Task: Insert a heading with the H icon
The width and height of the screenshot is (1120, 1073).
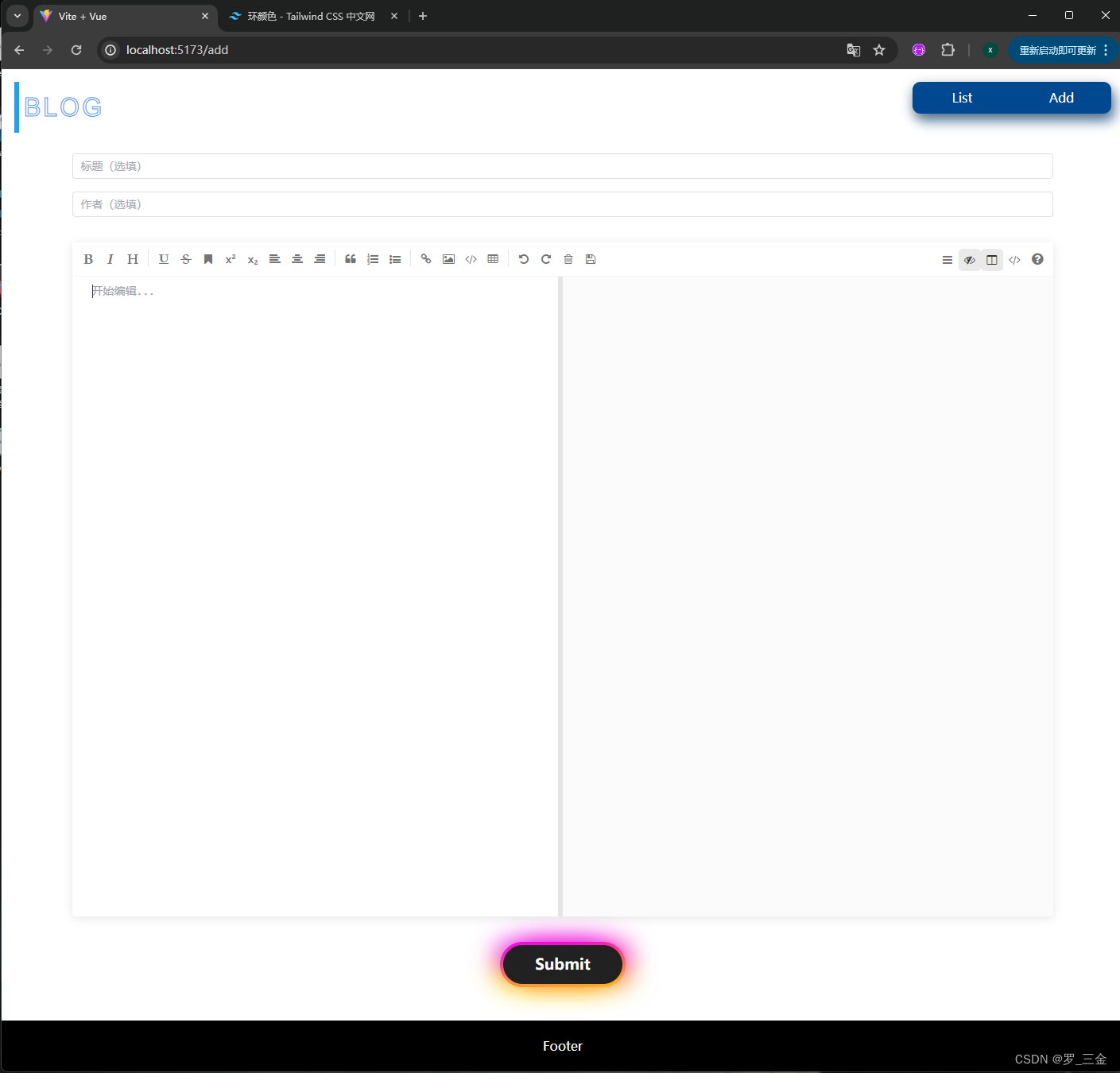Action: pyautogui.click(x=133, y=259)
